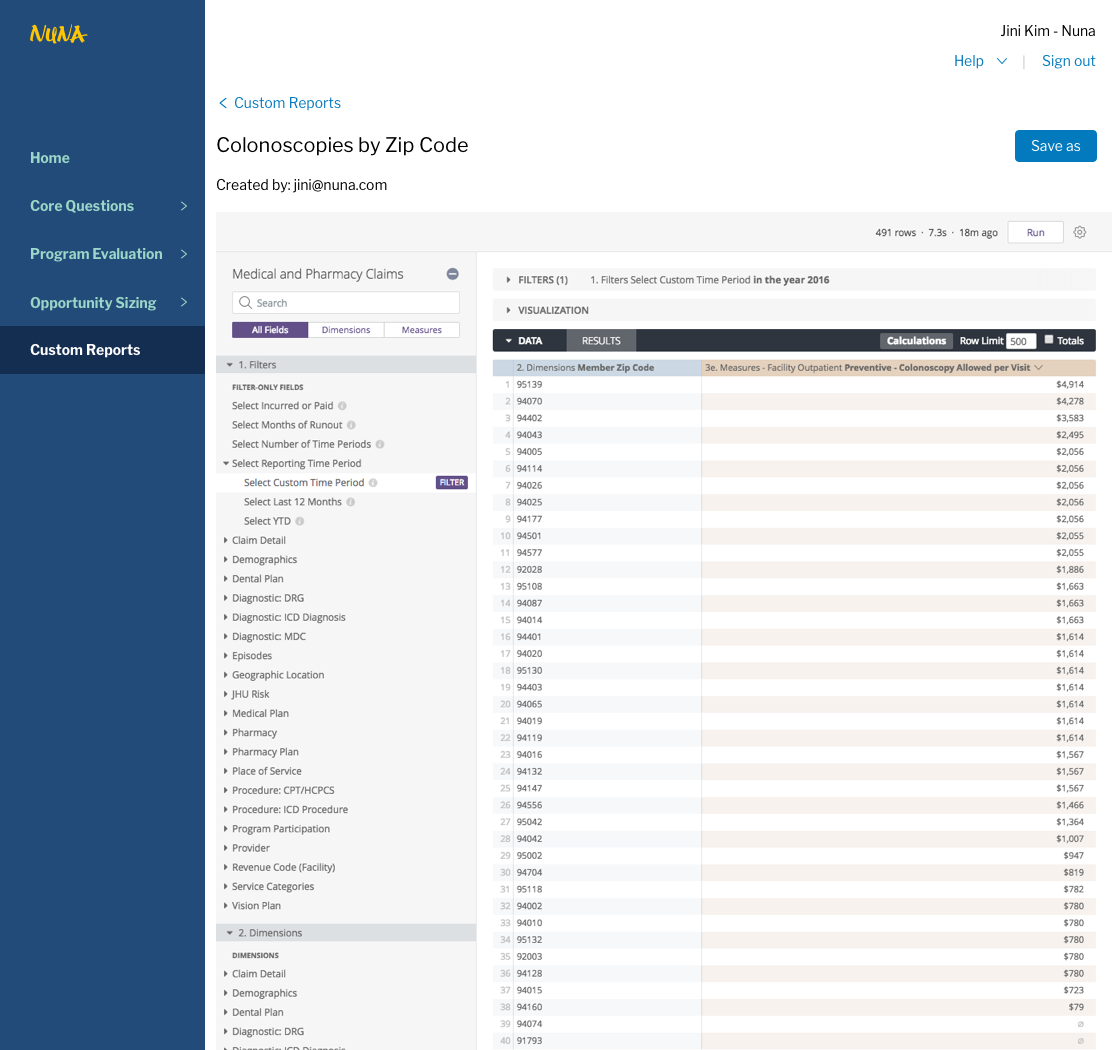Click info icon next to Select Last 12 Months

coord(351,502)
